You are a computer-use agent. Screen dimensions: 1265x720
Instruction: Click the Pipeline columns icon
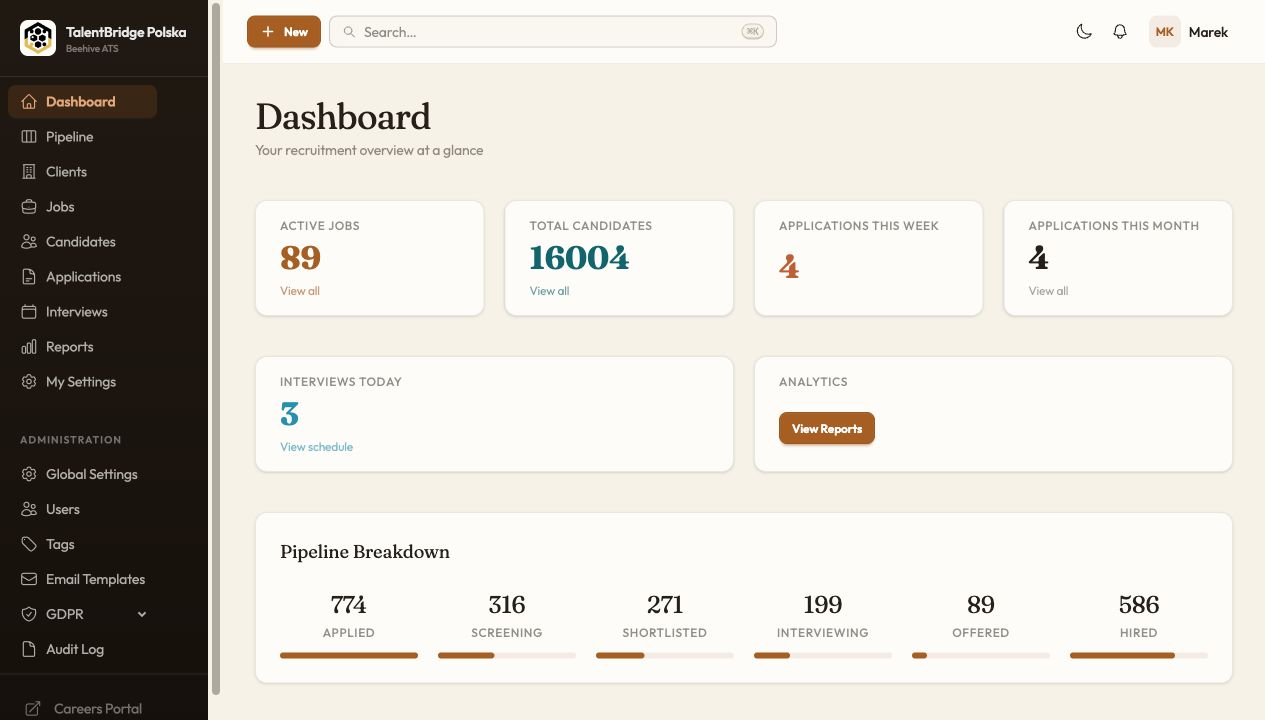(29, 137)
